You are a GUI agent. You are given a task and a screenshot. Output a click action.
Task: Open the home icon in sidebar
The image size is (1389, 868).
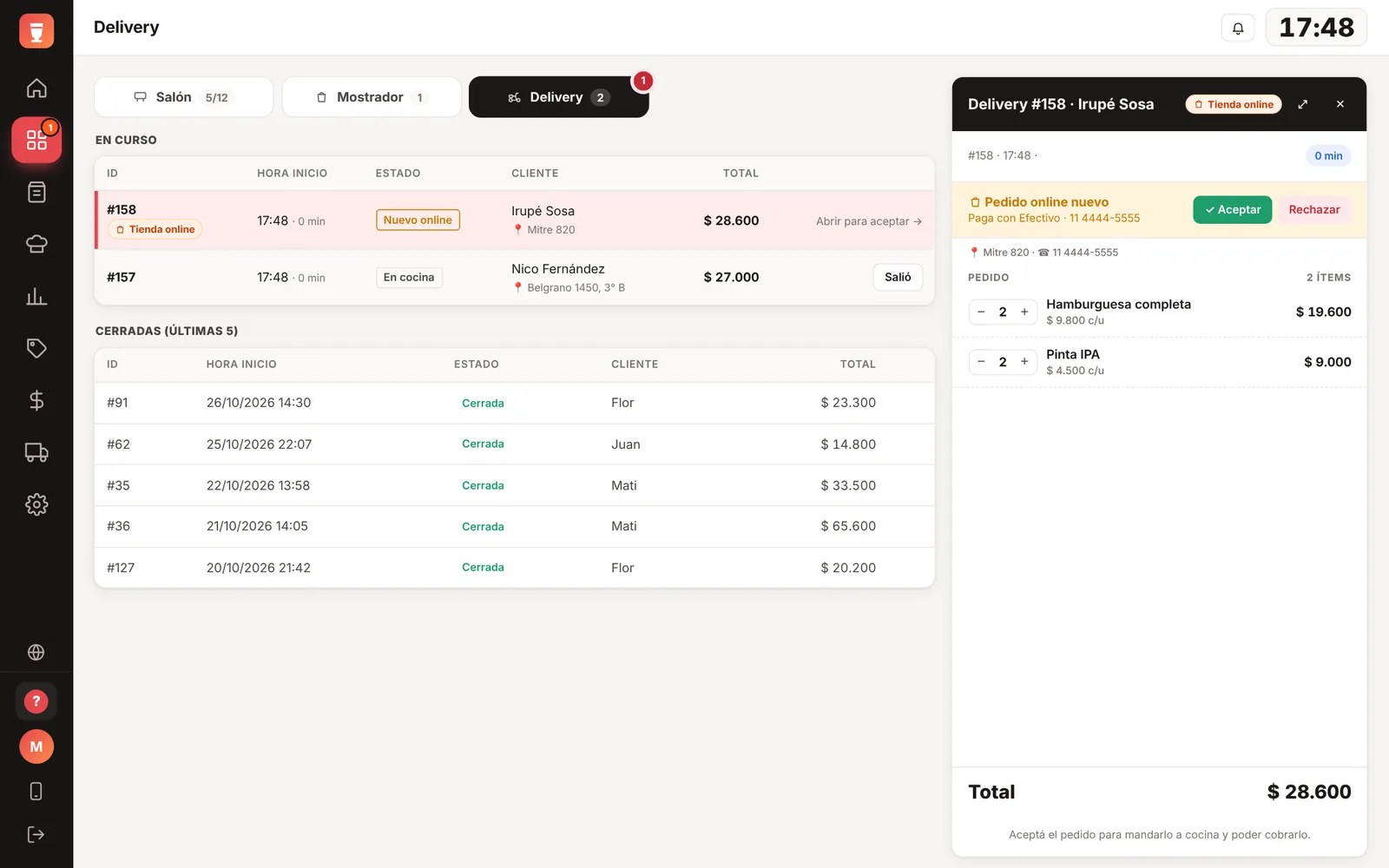[36, 88]
